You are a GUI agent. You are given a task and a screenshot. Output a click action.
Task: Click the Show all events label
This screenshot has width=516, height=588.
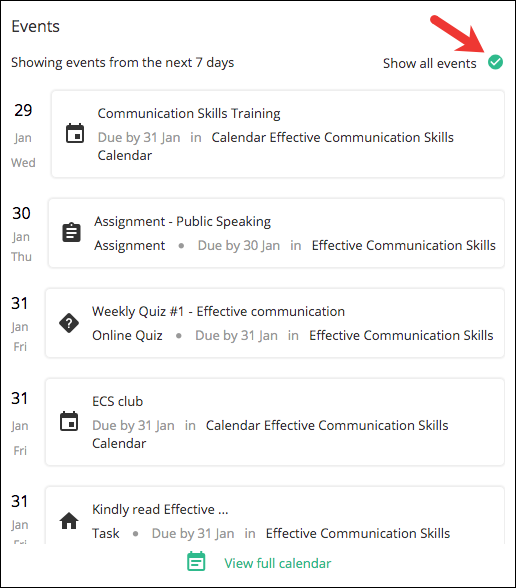pyautogui.click(x=429, y=63)
